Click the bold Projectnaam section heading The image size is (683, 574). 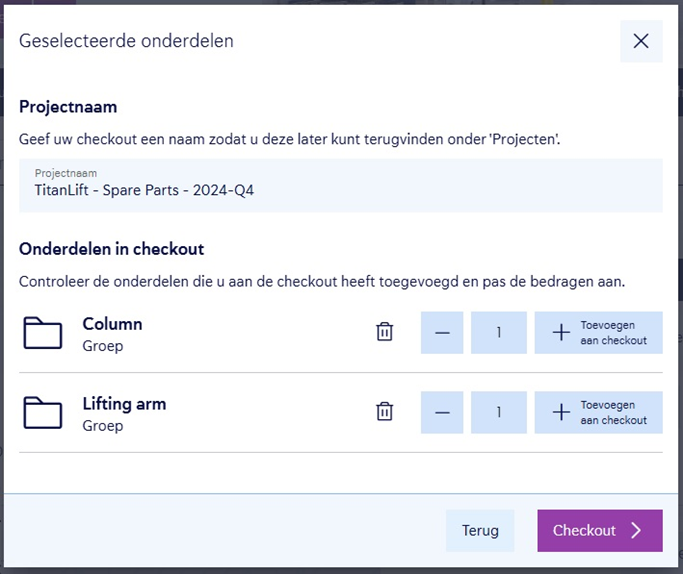tap(68, 107)
